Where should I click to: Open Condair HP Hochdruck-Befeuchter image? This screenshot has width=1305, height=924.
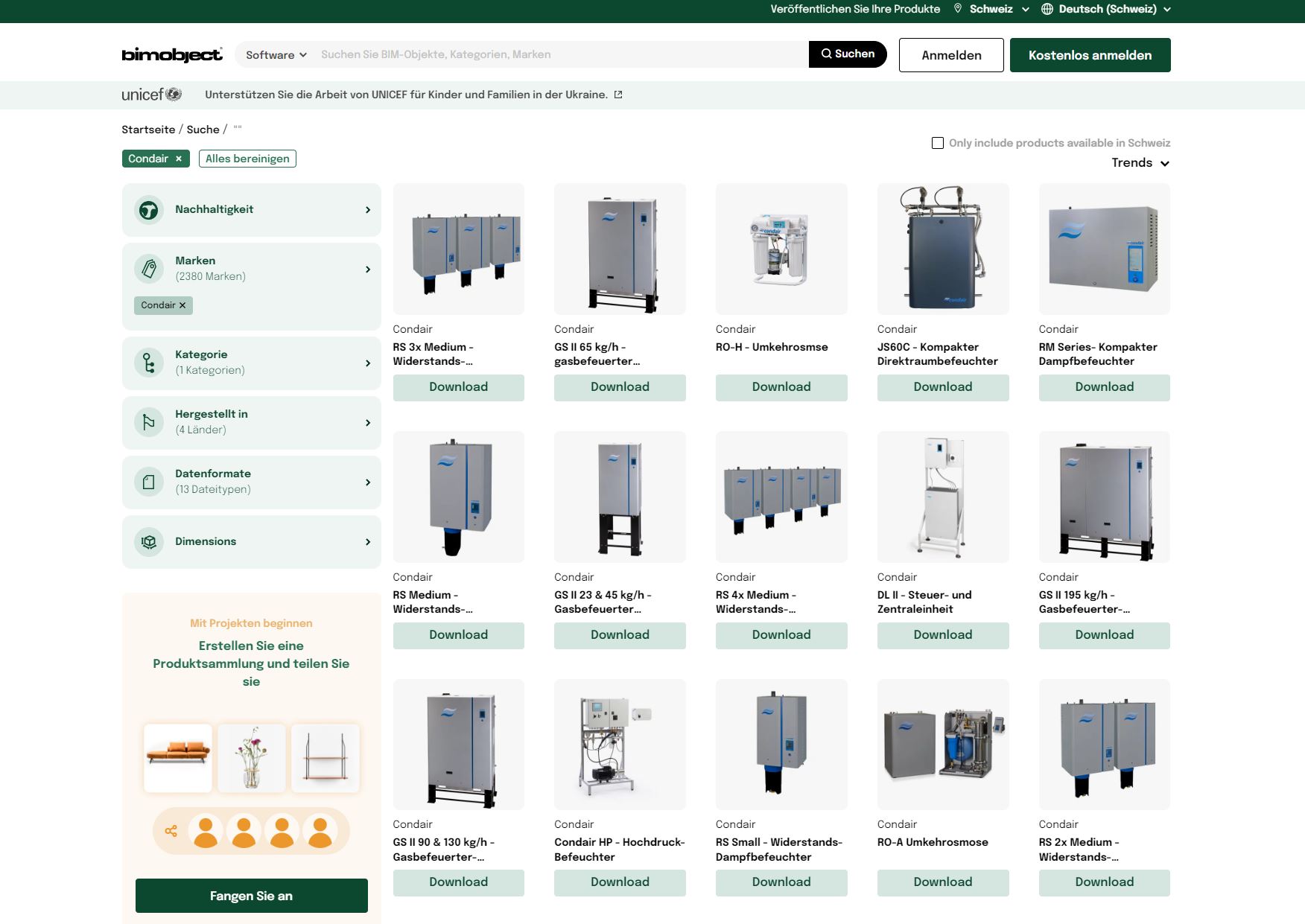(x=620, y=745)
